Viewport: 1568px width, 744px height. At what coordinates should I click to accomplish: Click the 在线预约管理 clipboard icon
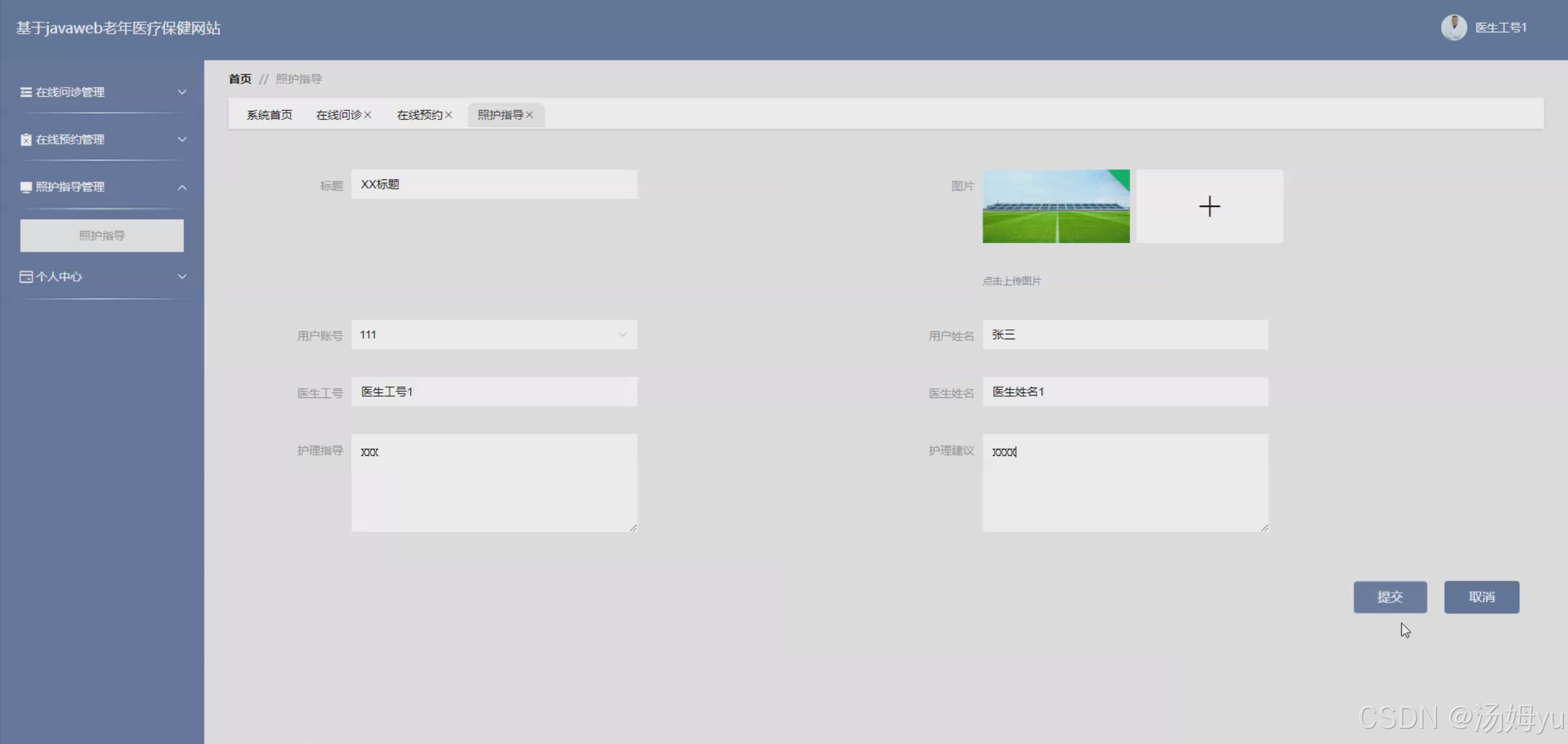tap(26, 140)
